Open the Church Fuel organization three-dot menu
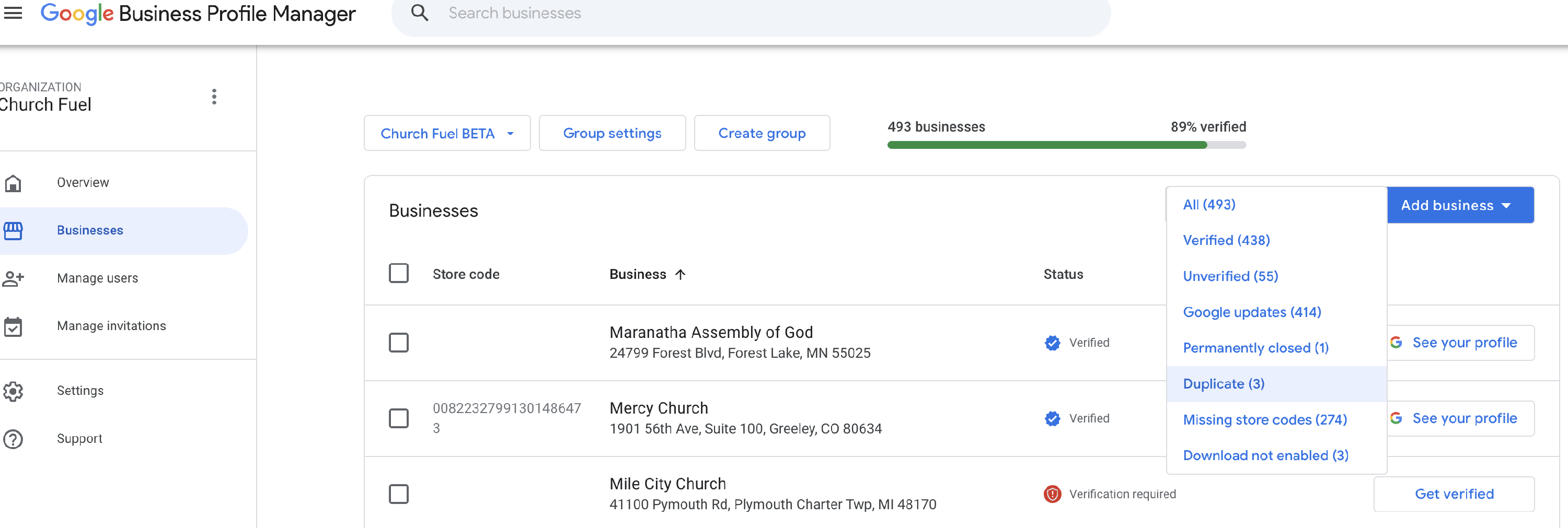1568x528 pixels. tap(214, 97)
